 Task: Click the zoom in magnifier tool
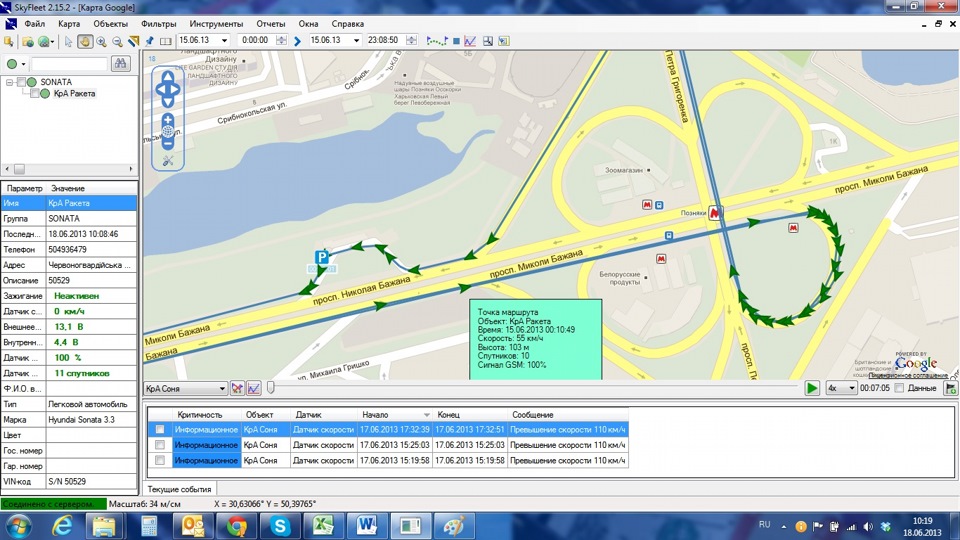coord(101,41)
